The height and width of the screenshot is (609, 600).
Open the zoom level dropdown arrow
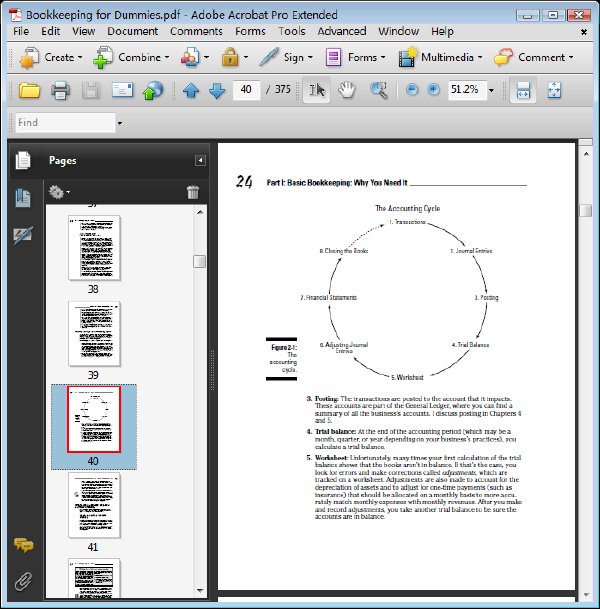491,90
